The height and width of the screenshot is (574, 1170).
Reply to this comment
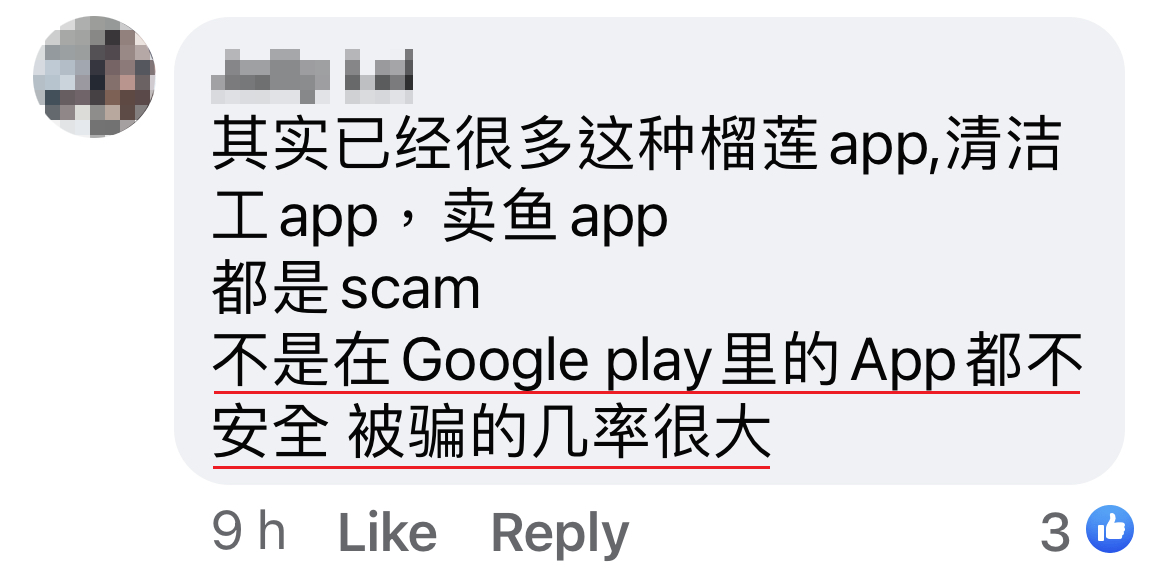tap(560, 534)
